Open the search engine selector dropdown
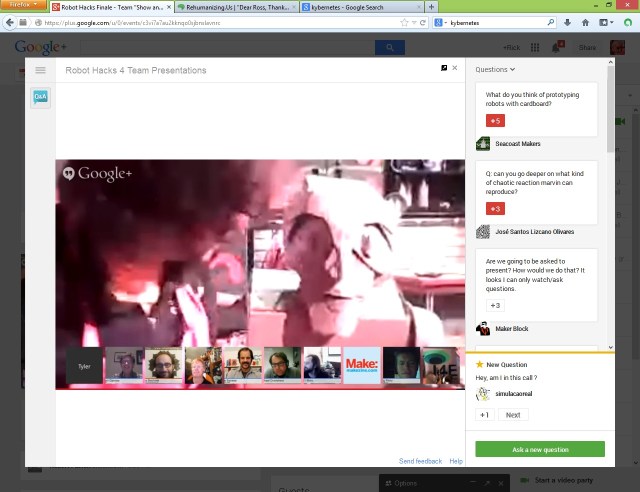 [440, 21]
